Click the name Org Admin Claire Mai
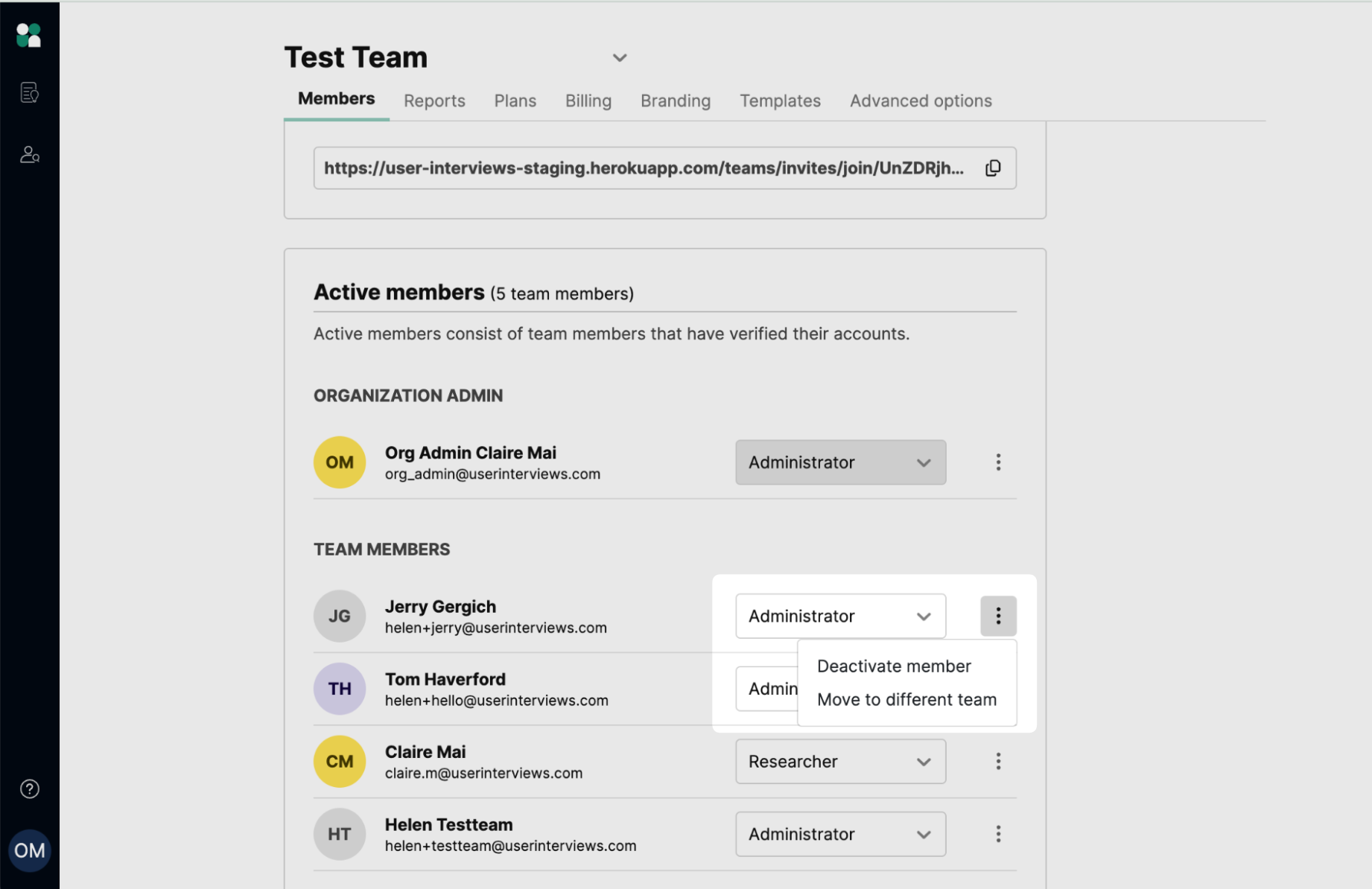Screen dimensions: 1372x889 coord(470,453)
